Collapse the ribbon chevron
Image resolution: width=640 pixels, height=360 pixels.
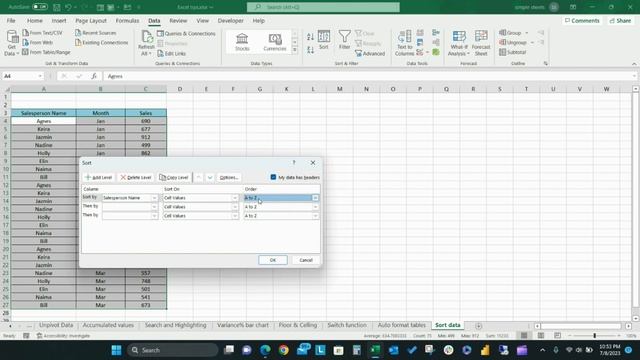point(634,64)
